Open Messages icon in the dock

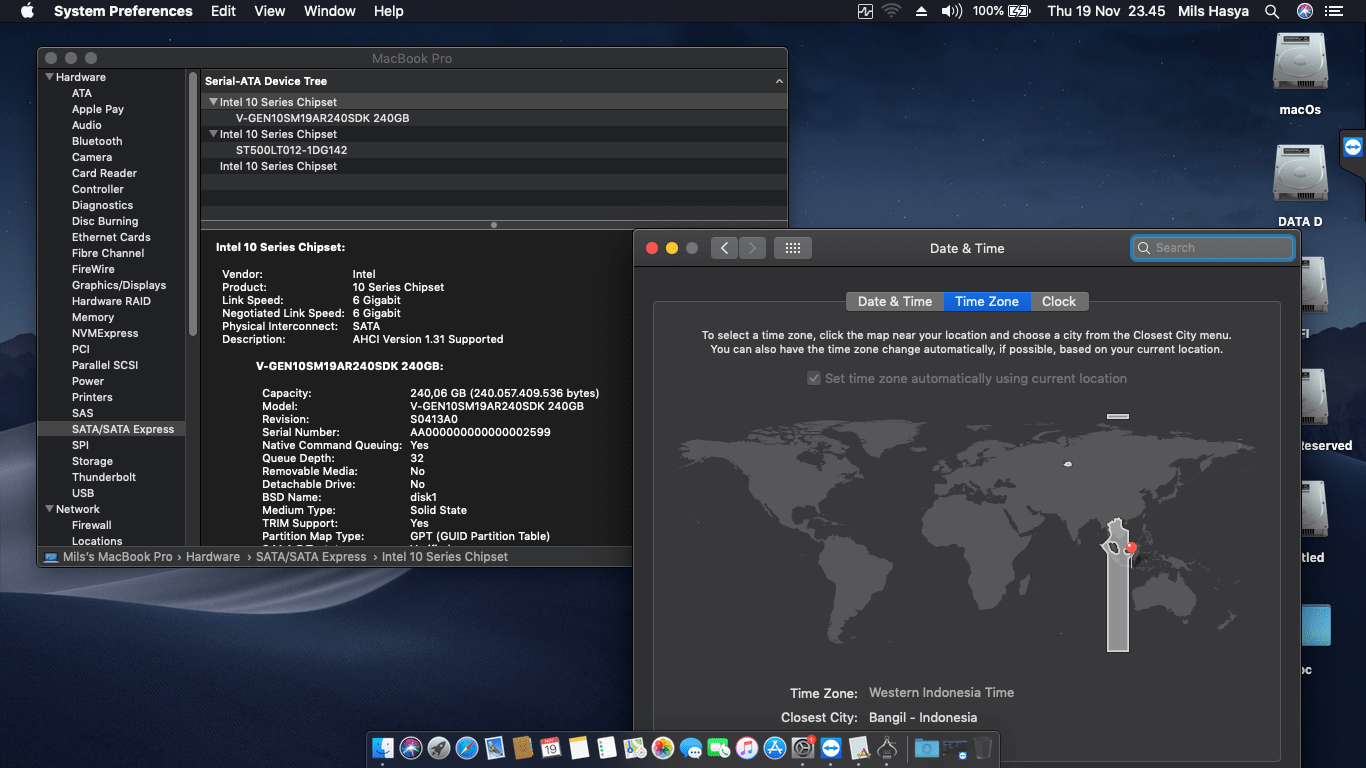[691, 747]
